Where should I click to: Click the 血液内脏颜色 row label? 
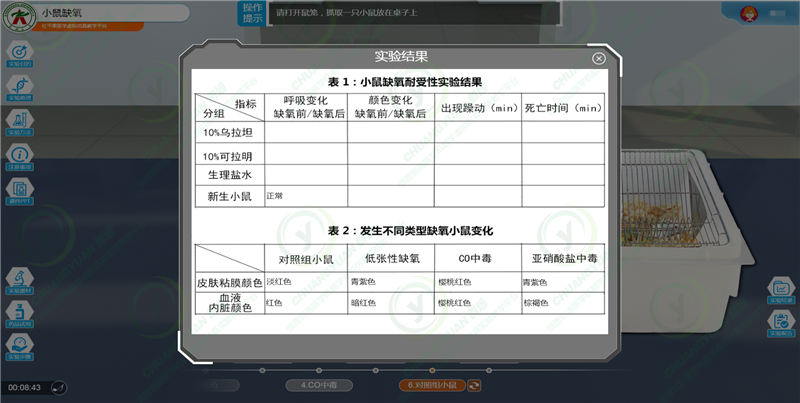230,303
